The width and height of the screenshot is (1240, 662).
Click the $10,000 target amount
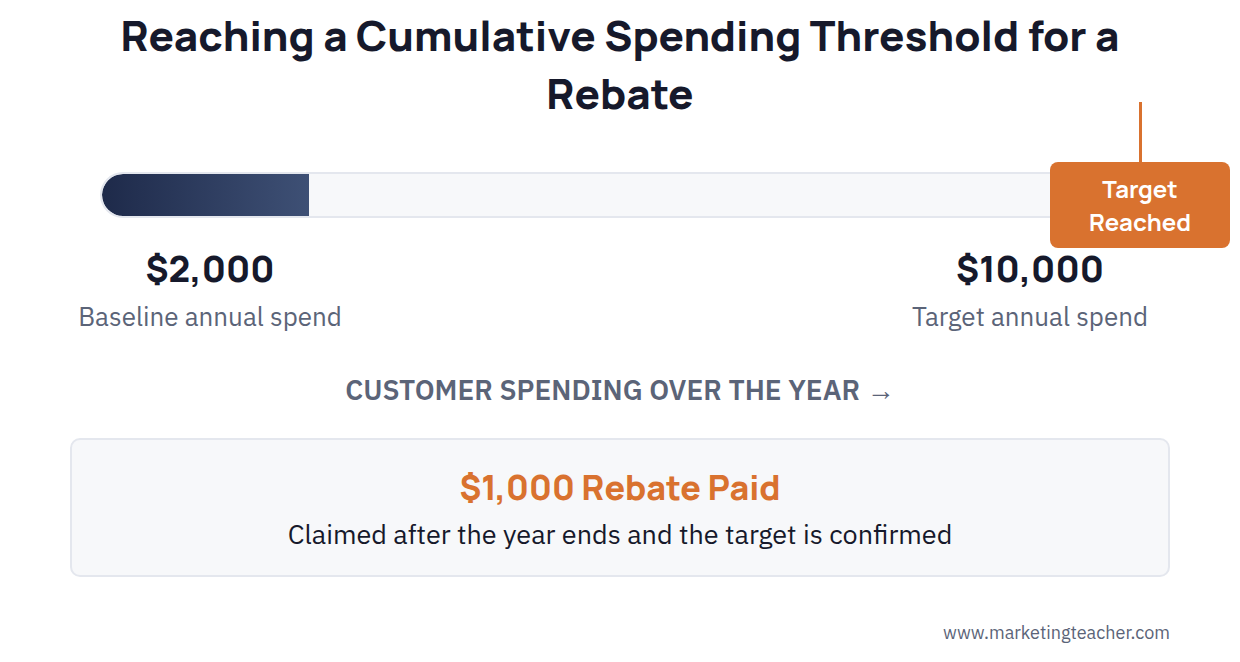[x=1030, y=269]
